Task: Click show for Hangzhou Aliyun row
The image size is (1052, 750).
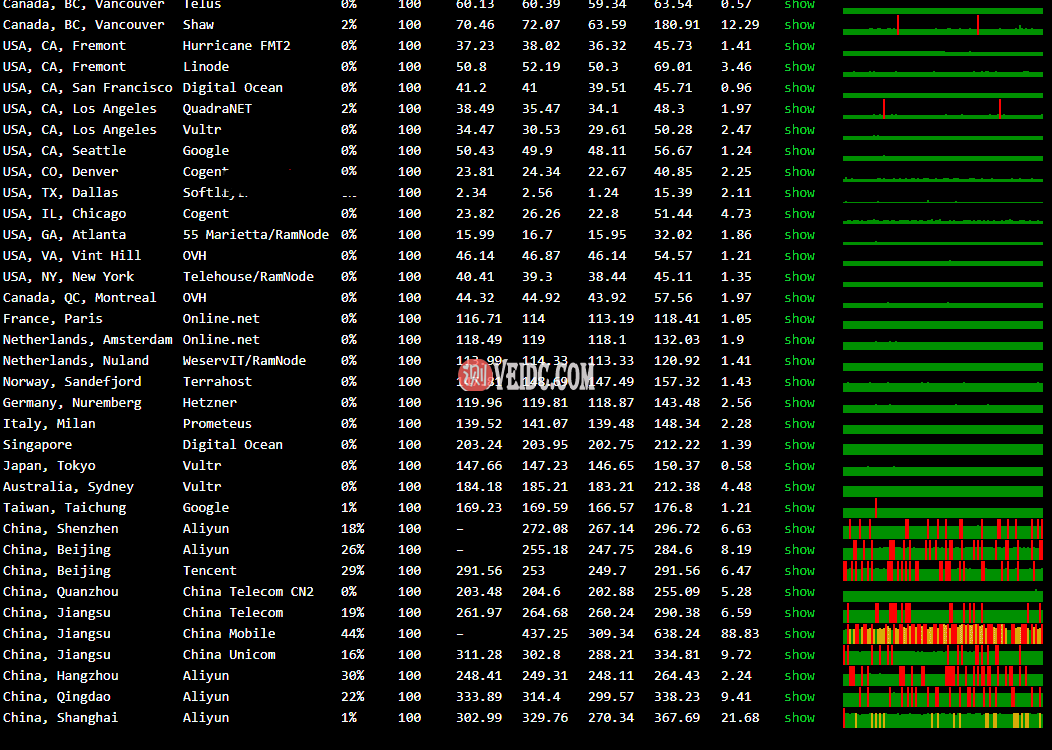Action: (x=799, y=676)
